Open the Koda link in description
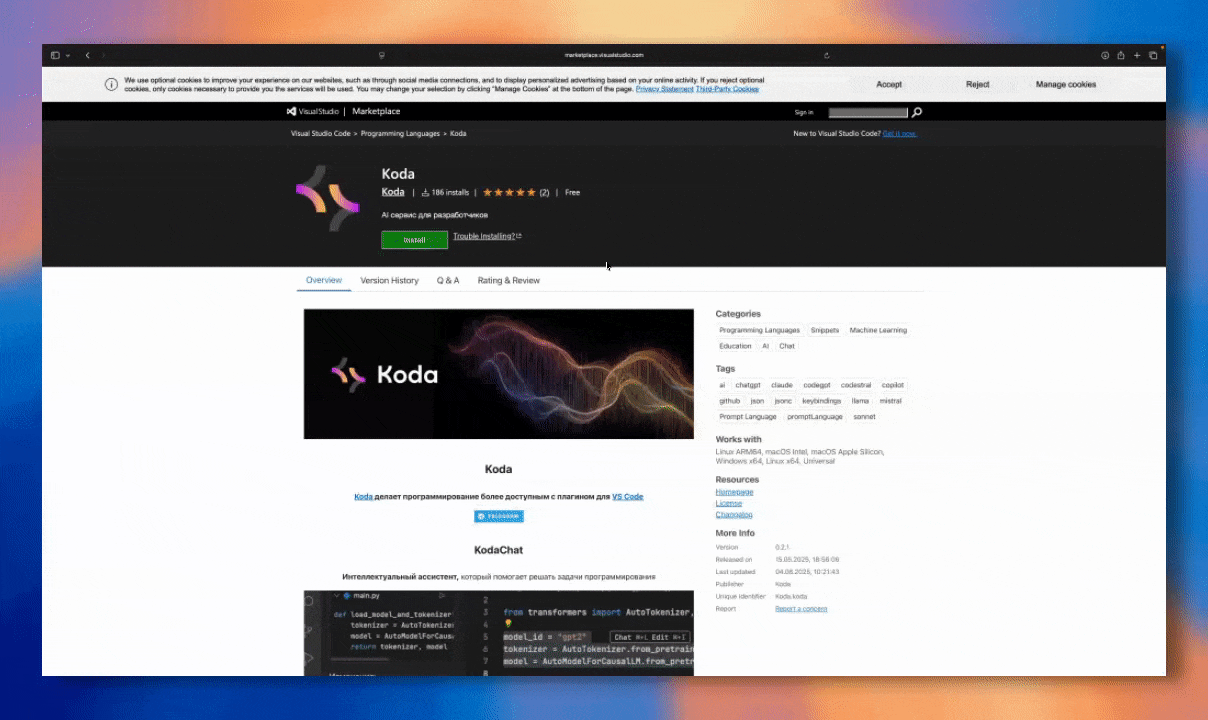This screenshot has width=1208, height=720. (x=363, y=496)
